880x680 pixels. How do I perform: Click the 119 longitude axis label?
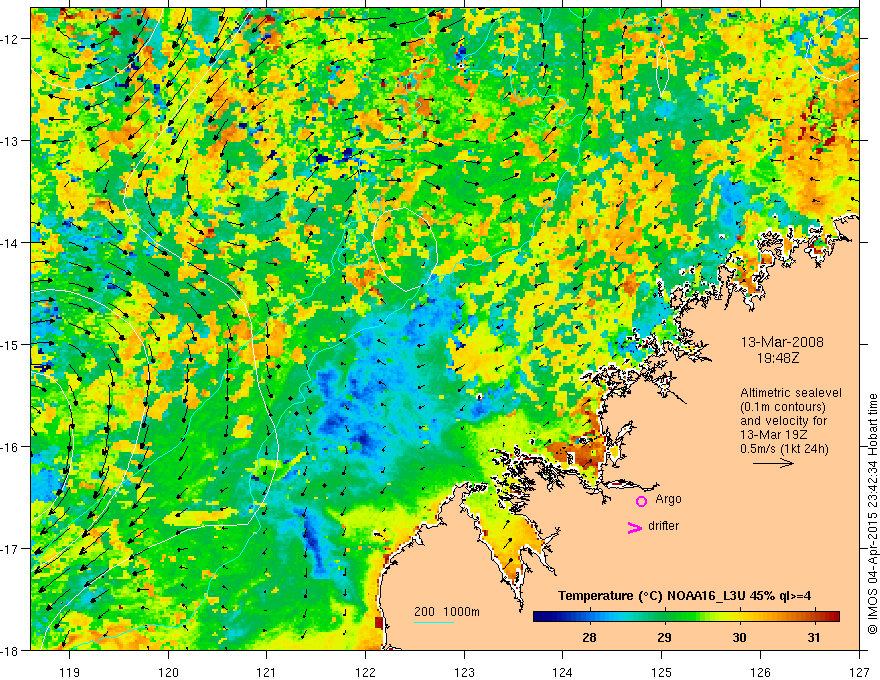70,672
